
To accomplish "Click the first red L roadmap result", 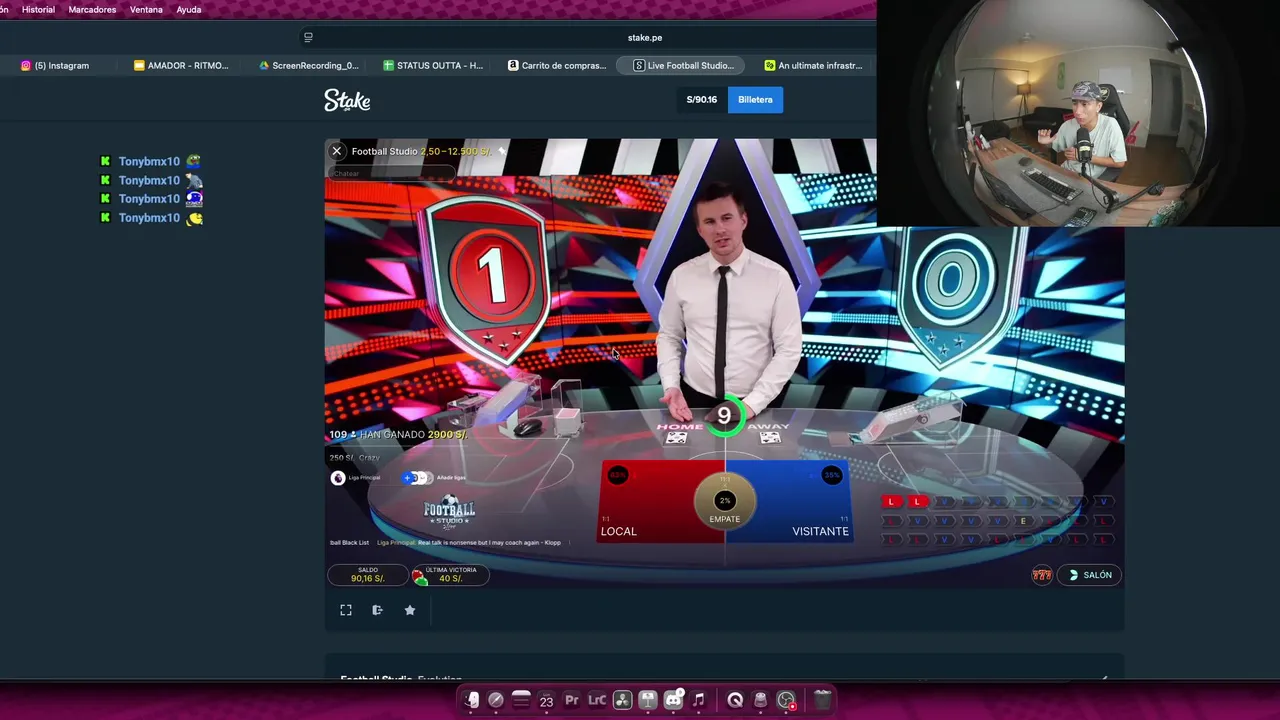I will coord(891,502).
